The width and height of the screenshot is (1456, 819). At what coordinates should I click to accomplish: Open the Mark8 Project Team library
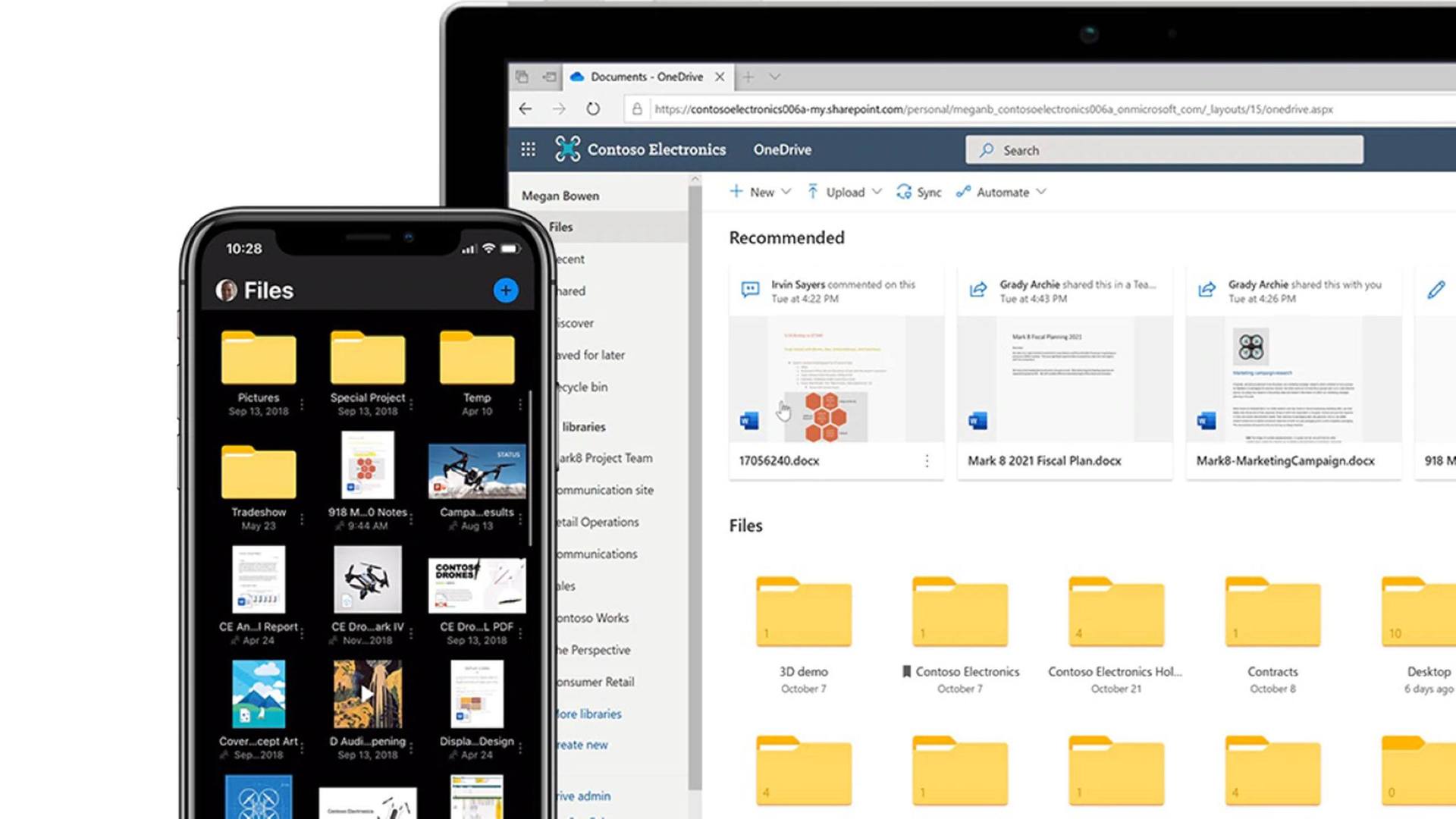point(604,458)
